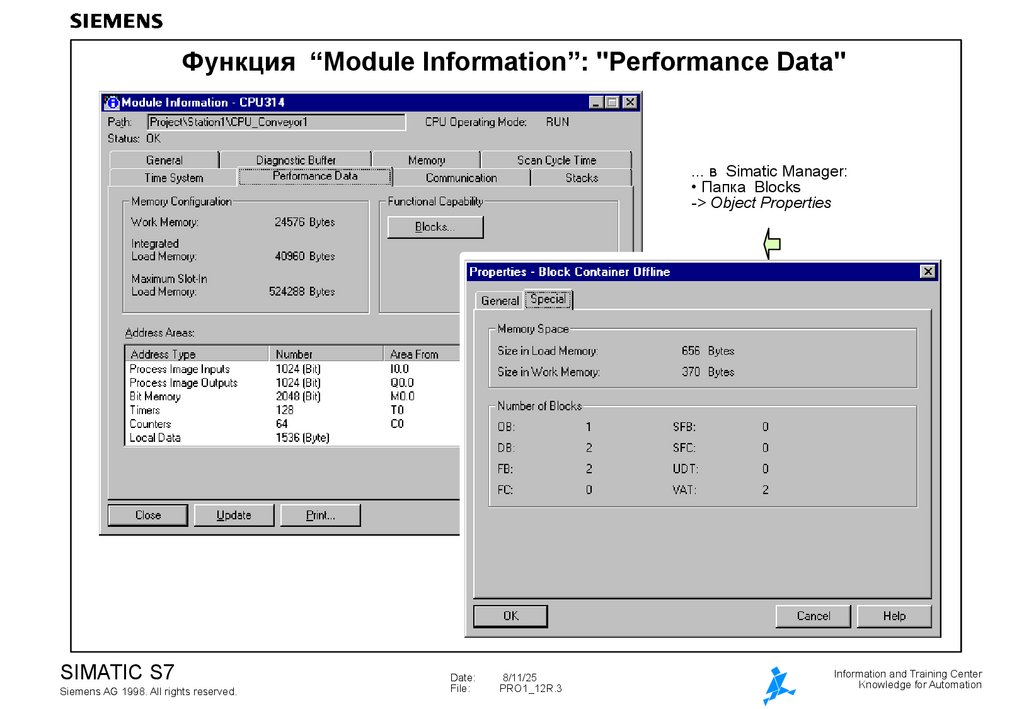This screenshot has width=1024, height=709.
Task: Select the Scan Cycle Time tab
Action: [556, 159]
